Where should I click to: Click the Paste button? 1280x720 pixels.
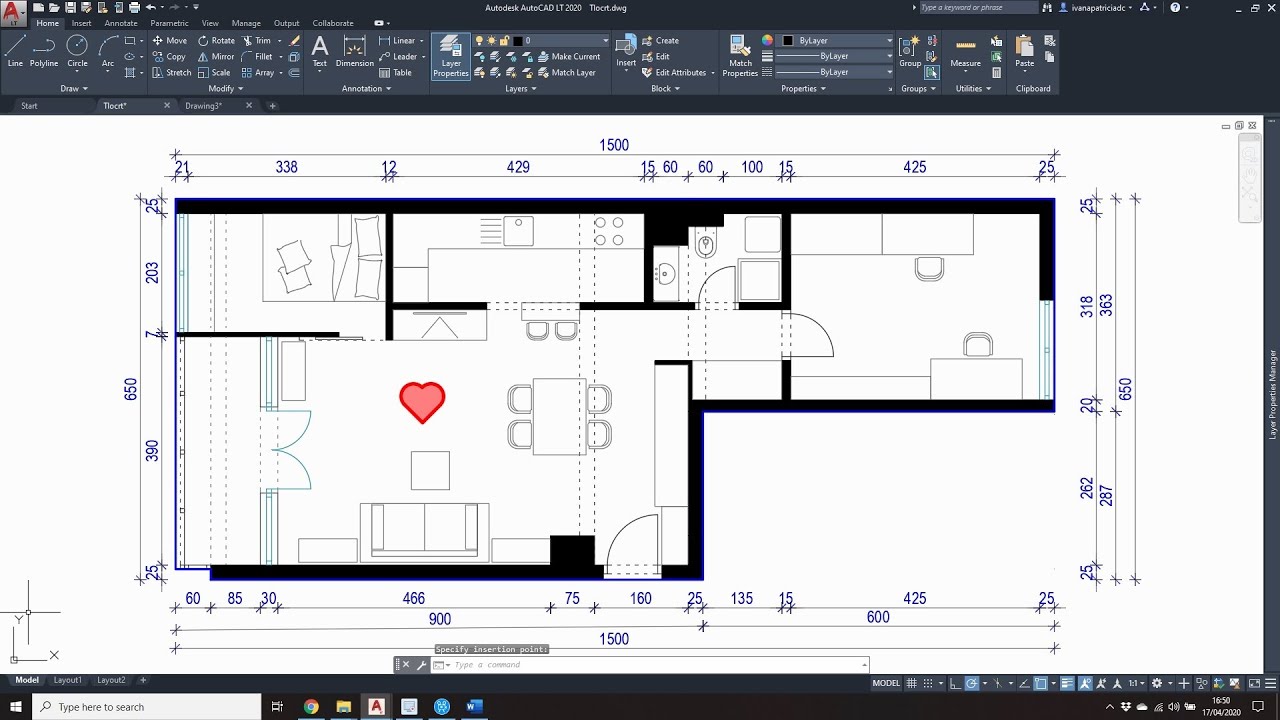pyautogui.click(x=1025, y=51)
